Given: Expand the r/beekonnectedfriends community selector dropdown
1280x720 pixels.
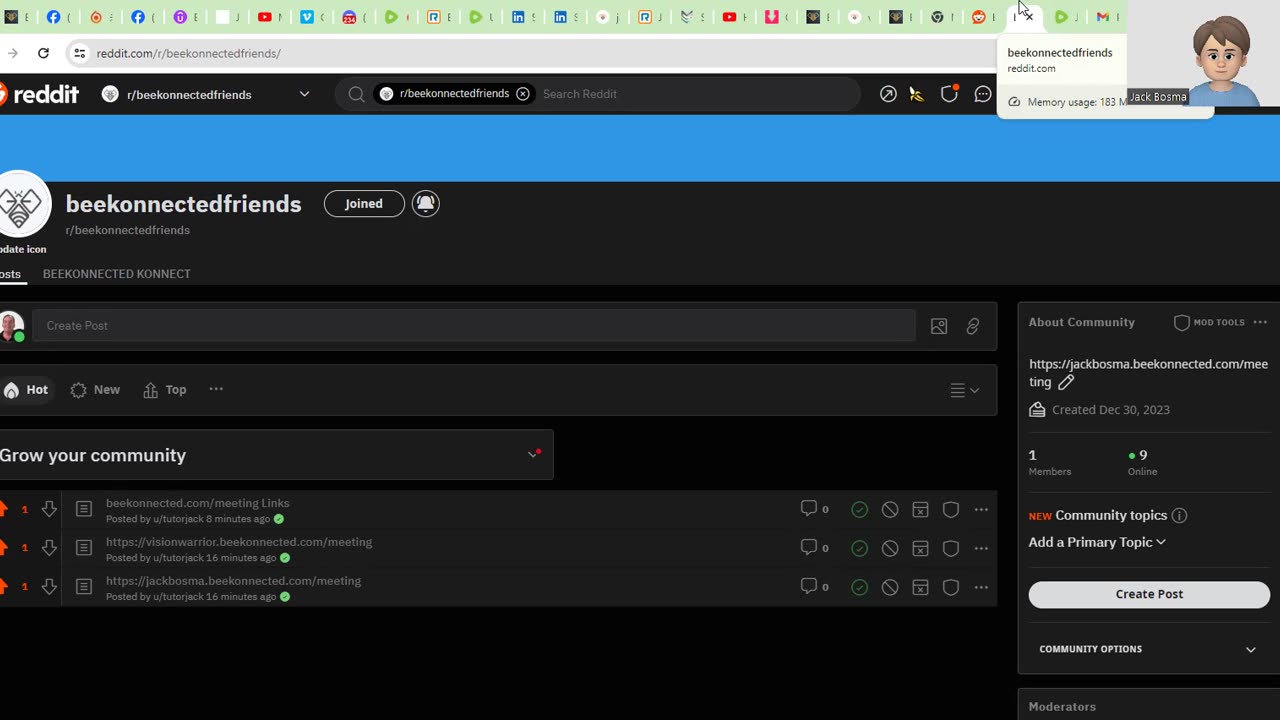Looking at the screenshot, I should click(304, 94).
